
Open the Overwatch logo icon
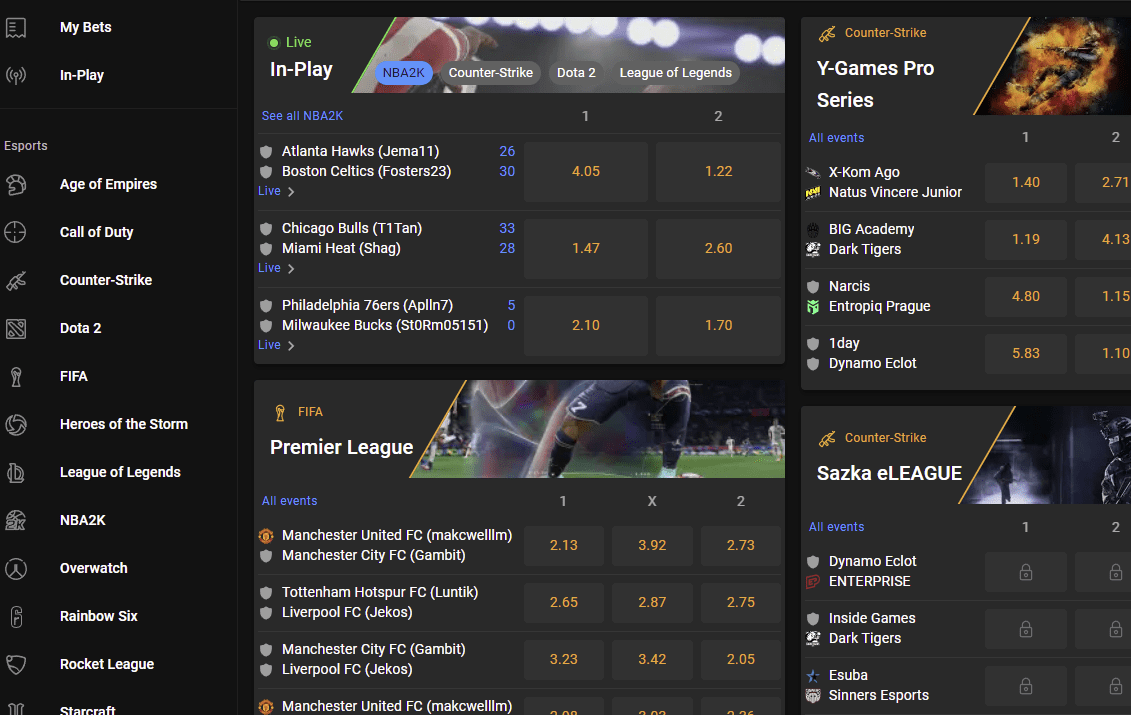click(16, 568)
